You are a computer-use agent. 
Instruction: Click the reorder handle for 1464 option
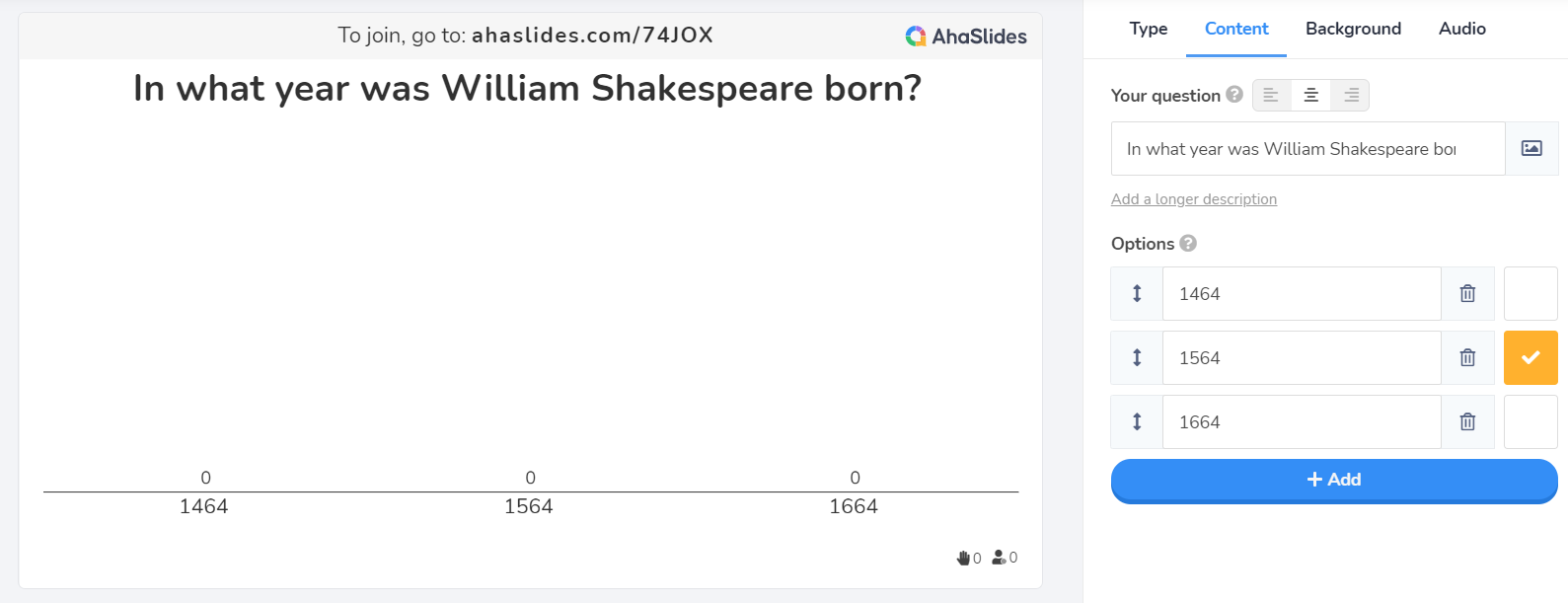(x=1137, y=293)
